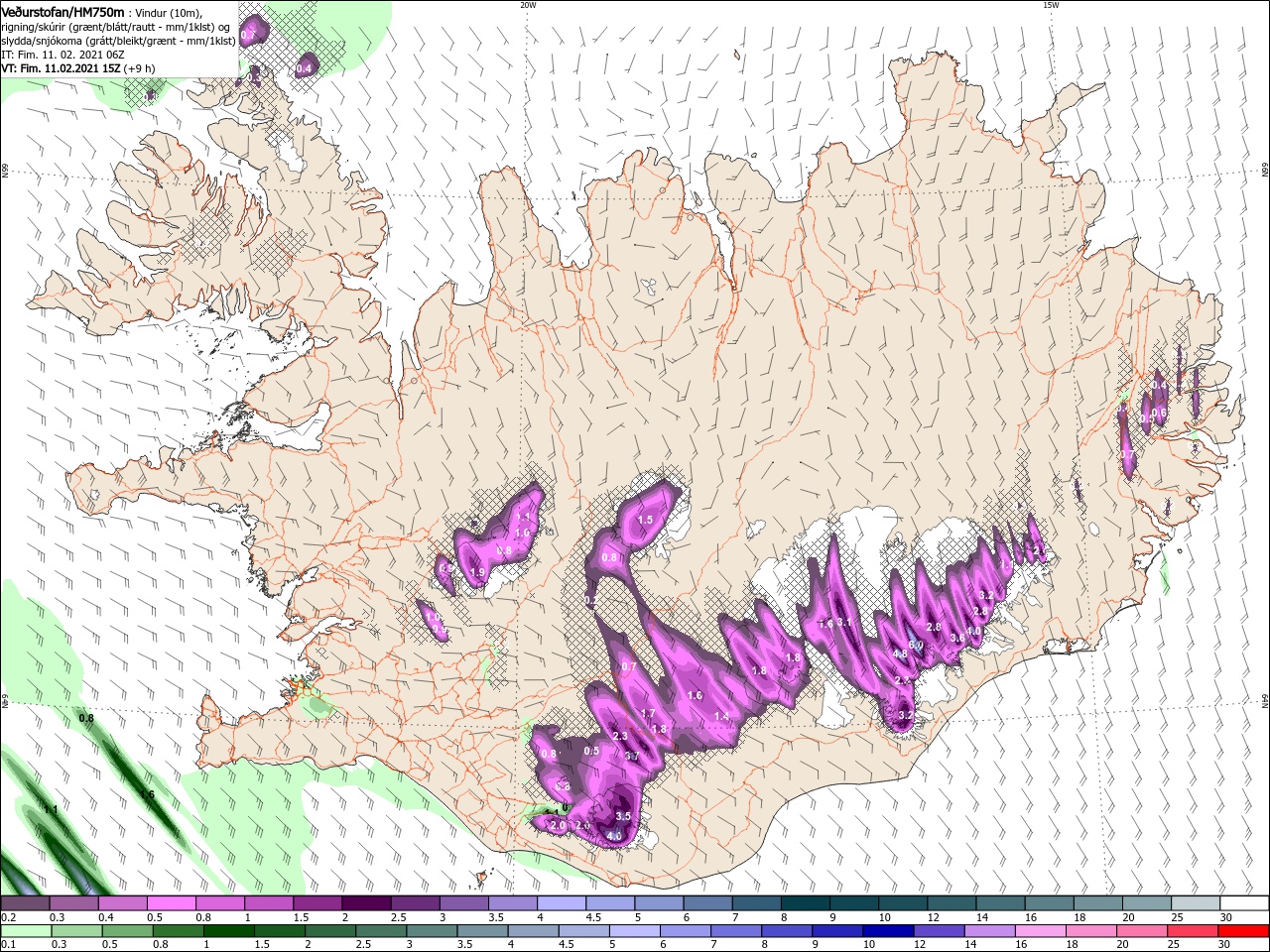Screen dimensions: 1270x952
Task: Select the light violet swatch between 14 and 16 in rain row
Action: click(x=992, y=931)
